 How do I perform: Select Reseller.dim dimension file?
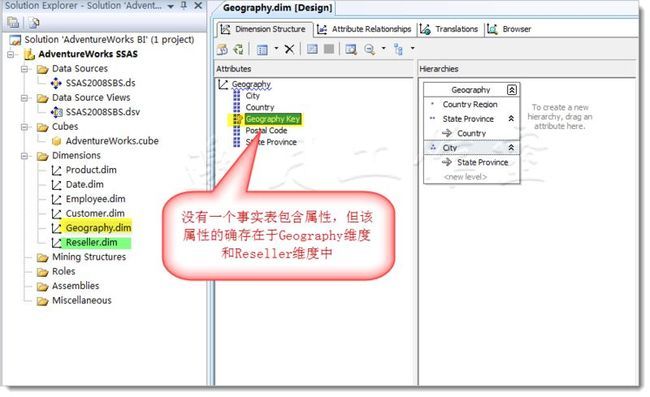click(x=91, y=242)
